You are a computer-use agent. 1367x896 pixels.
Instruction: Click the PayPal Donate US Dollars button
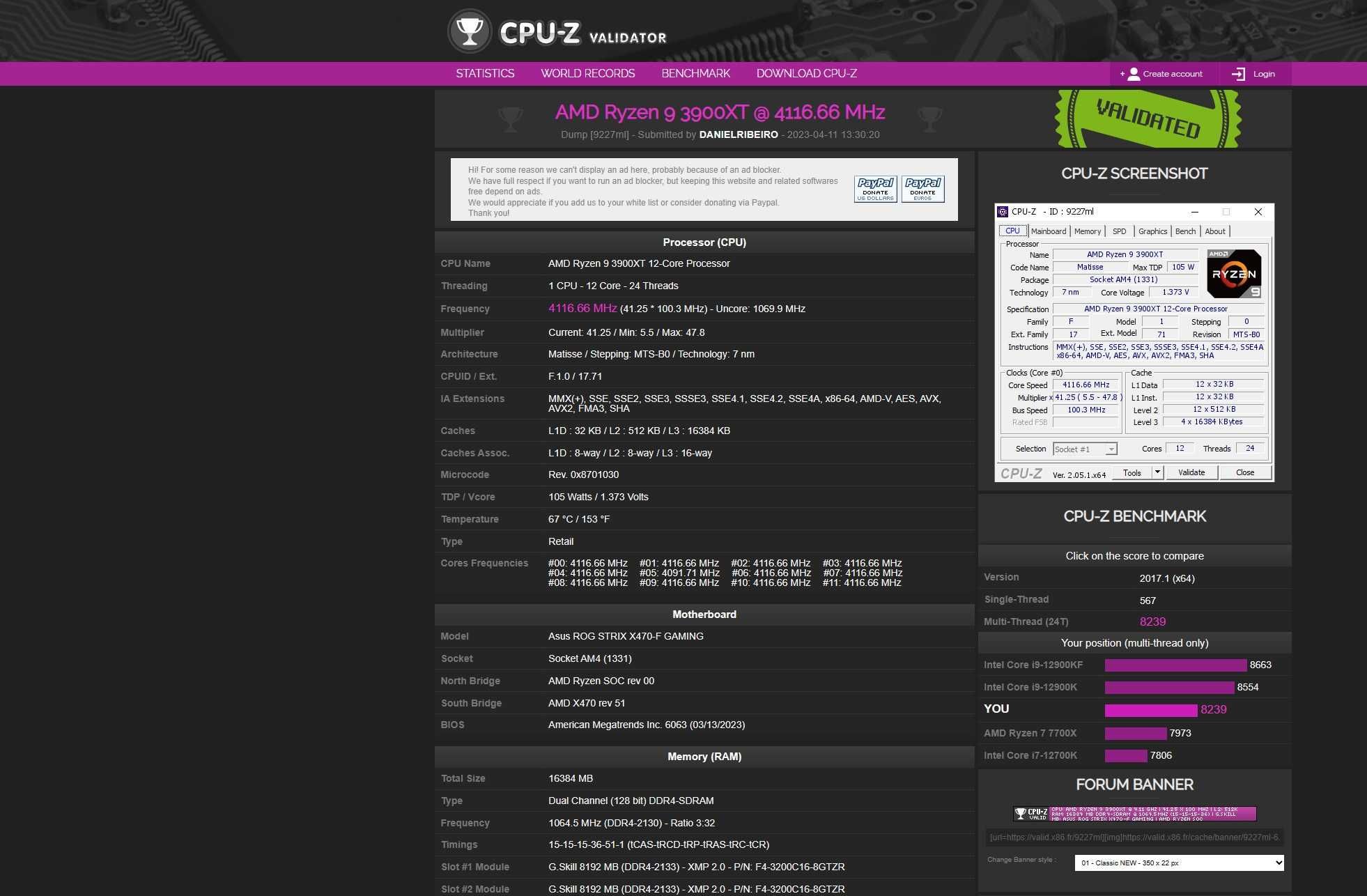tap(875, 189)
